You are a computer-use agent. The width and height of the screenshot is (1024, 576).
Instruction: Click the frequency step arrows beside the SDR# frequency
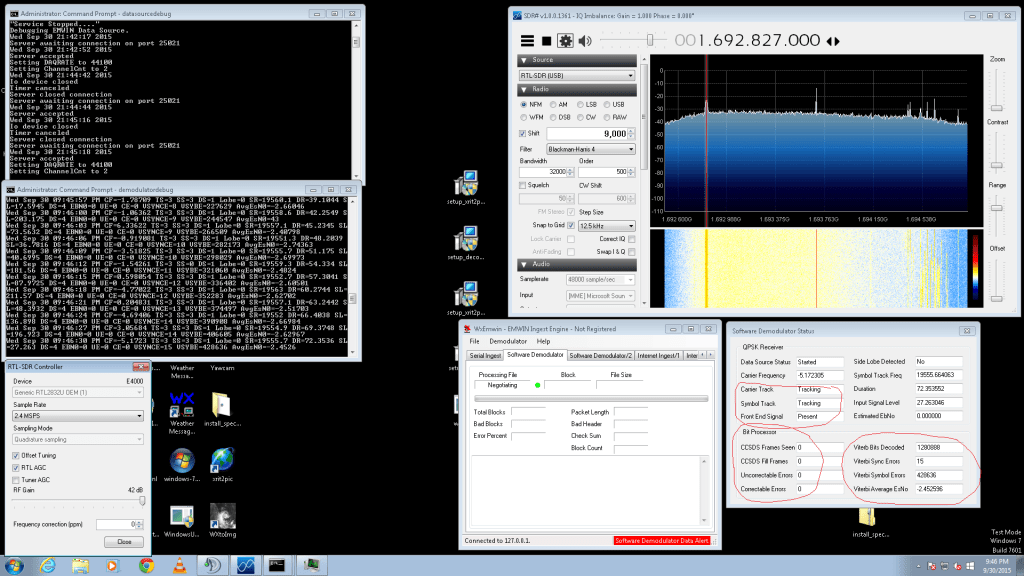tap(833, 41)
